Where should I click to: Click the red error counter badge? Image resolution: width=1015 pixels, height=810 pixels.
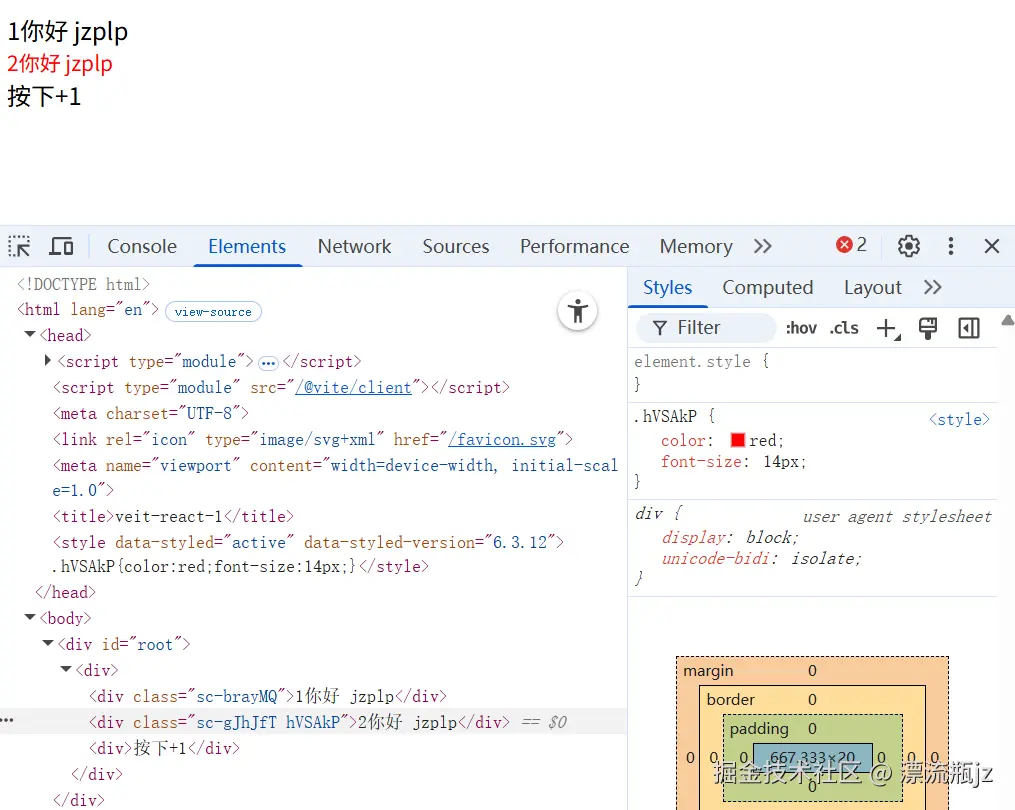click(x=849, y=244)
